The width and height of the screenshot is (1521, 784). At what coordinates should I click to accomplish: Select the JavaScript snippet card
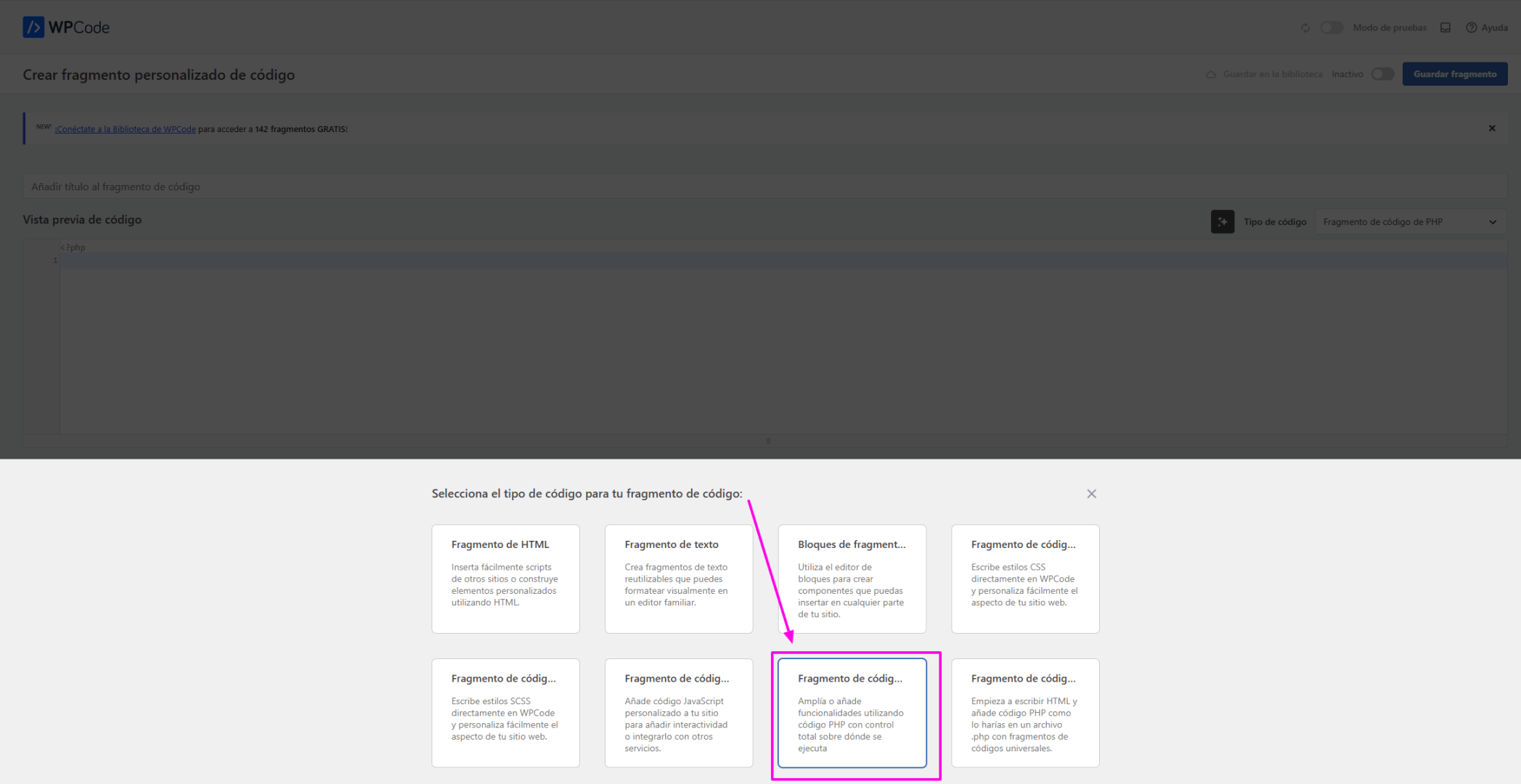679,713
